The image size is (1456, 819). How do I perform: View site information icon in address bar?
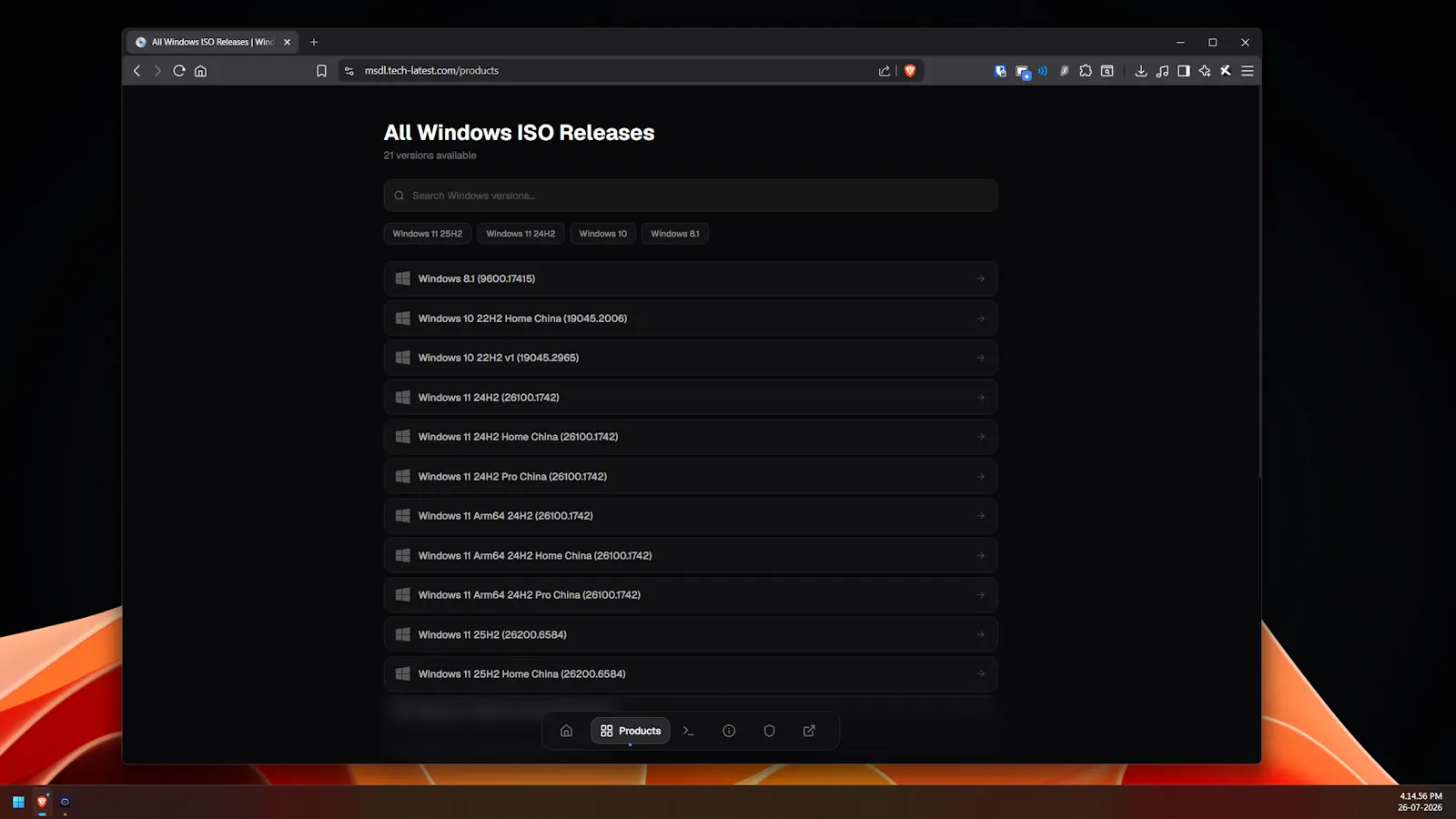[349, 70]
